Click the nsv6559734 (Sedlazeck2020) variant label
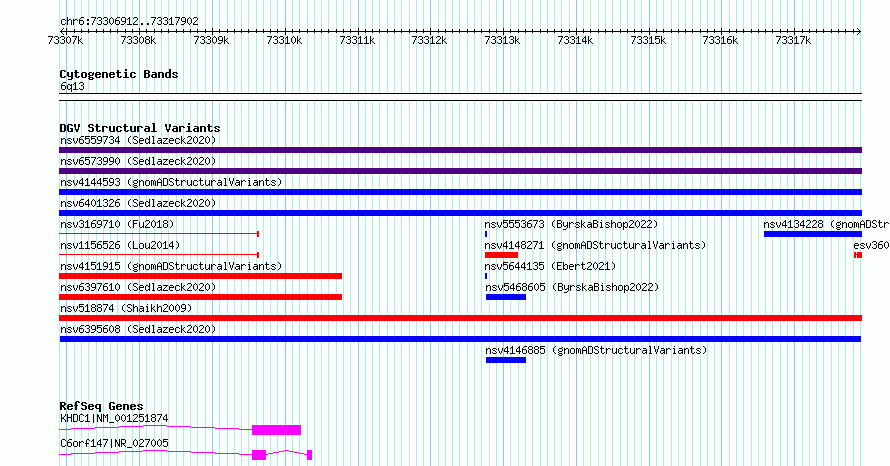The width and height of the screenshot is (890, 466). (138, 140)
